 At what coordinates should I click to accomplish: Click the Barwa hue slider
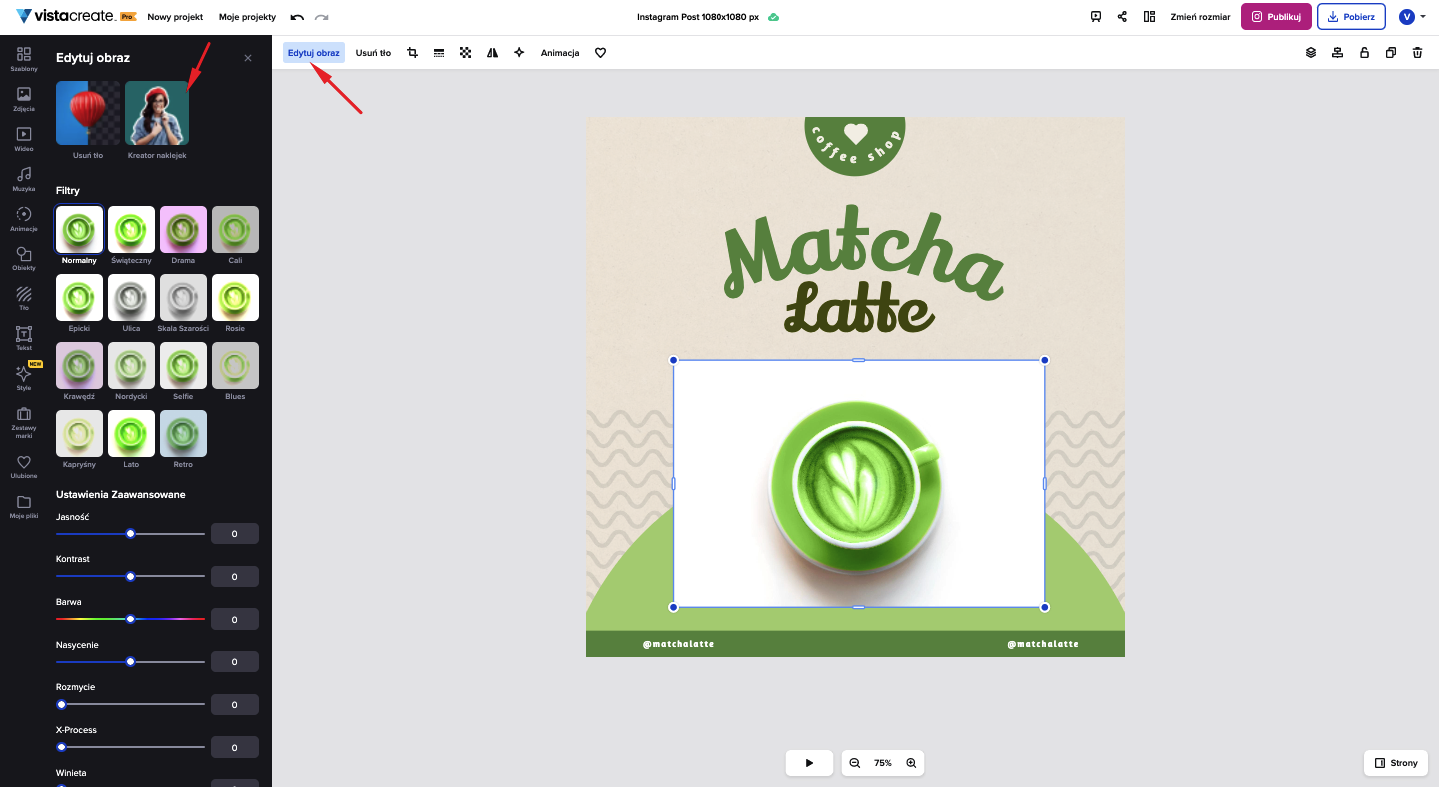tap(130, 619)
